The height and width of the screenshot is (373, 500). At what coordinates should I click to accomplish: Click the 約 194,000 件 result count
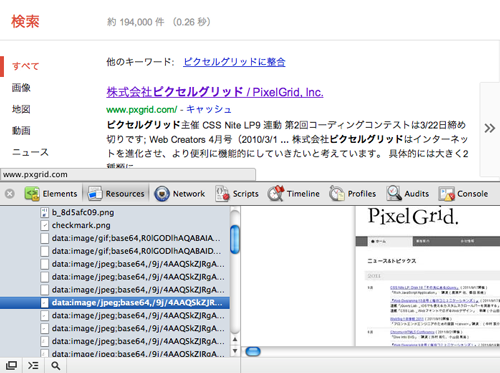point(136,22)
